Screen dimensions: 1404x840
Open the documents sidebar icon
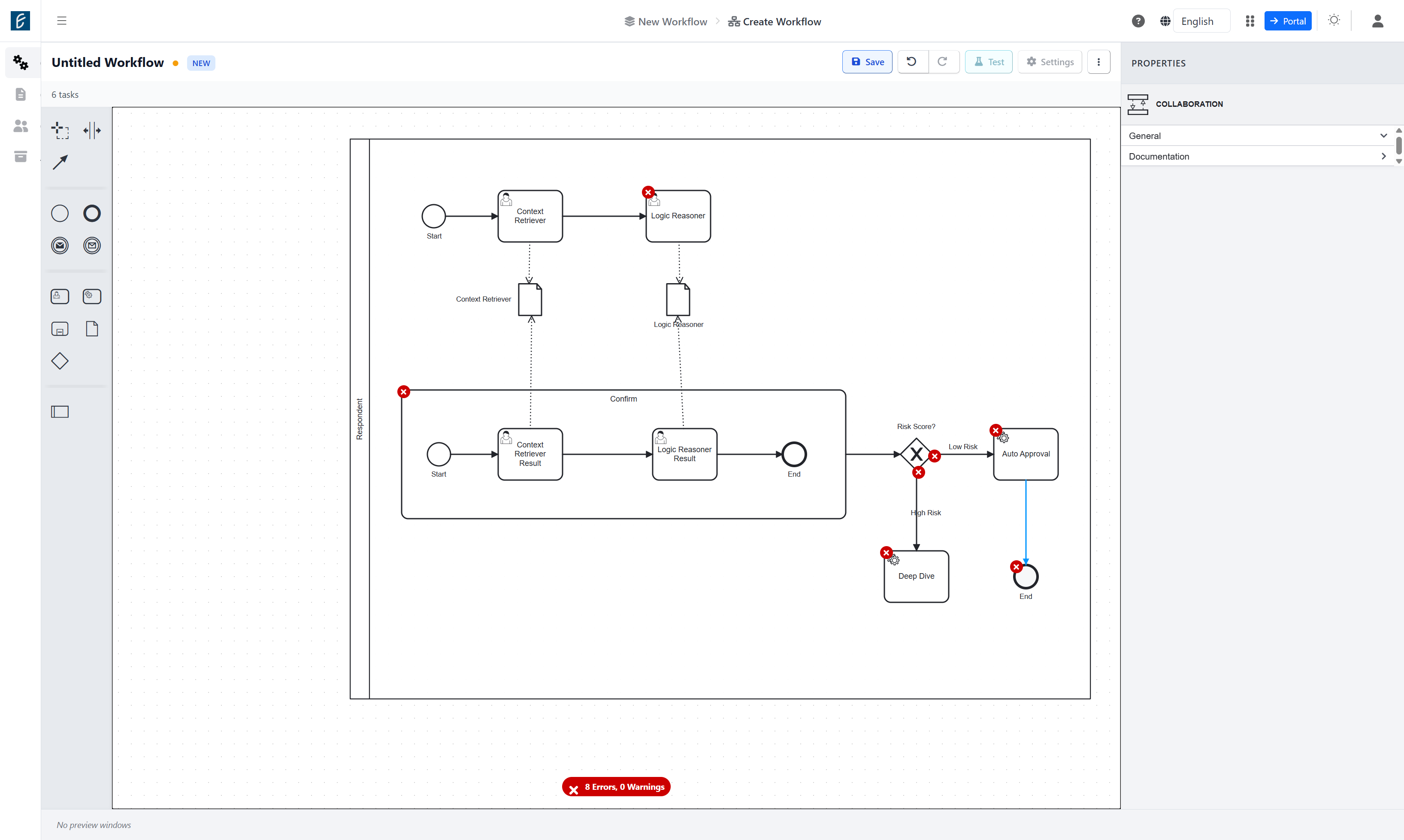coord(20,94)
